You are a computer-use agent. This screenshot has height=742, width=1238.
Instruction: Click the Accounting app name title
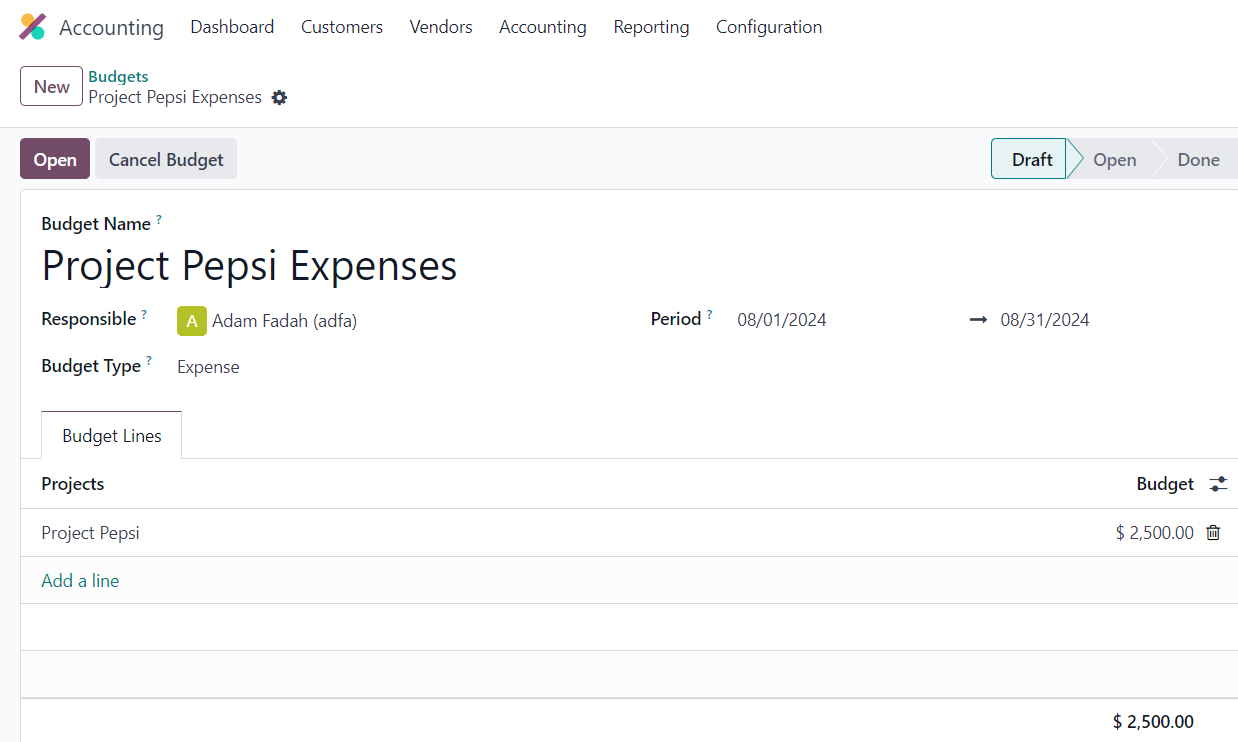[111, 28]
